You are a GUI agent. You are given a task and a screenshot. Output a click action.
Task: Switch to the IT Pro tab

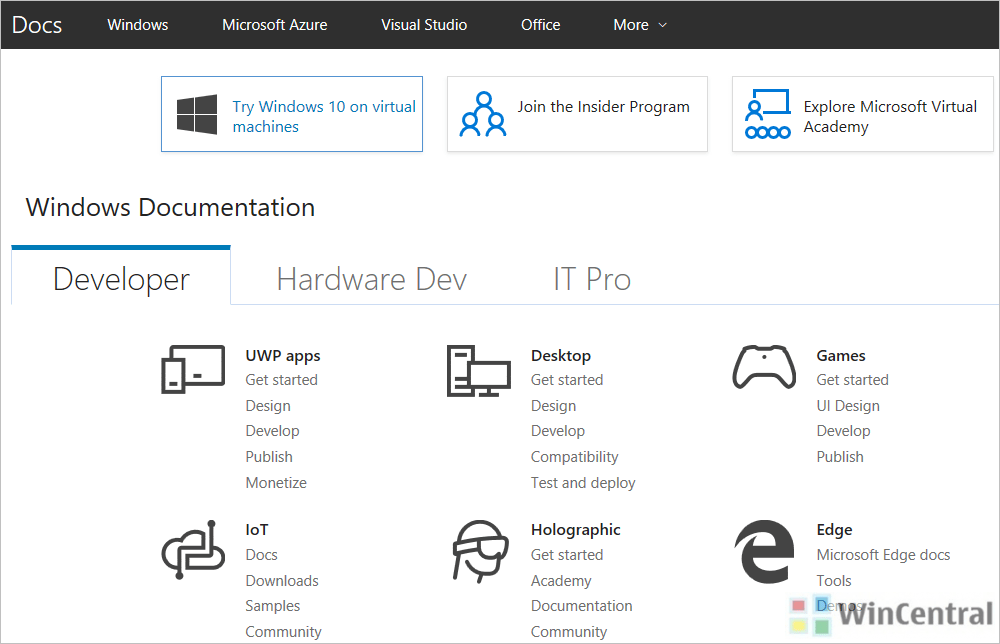[x=592, y=279]
